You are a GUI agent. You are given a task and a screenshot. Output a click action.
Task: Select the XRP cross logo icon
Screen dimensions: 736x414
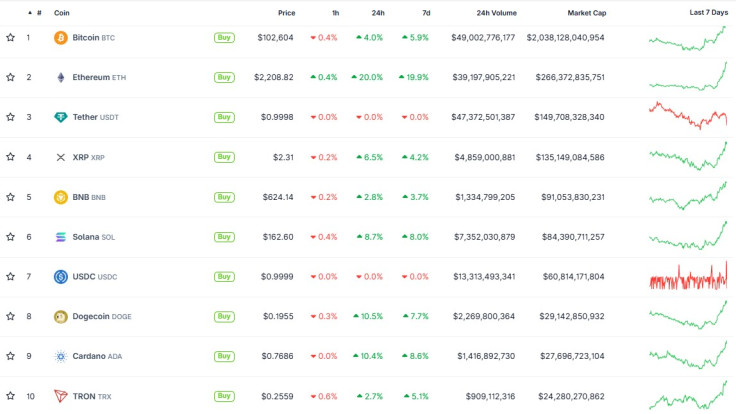point(61,157)
